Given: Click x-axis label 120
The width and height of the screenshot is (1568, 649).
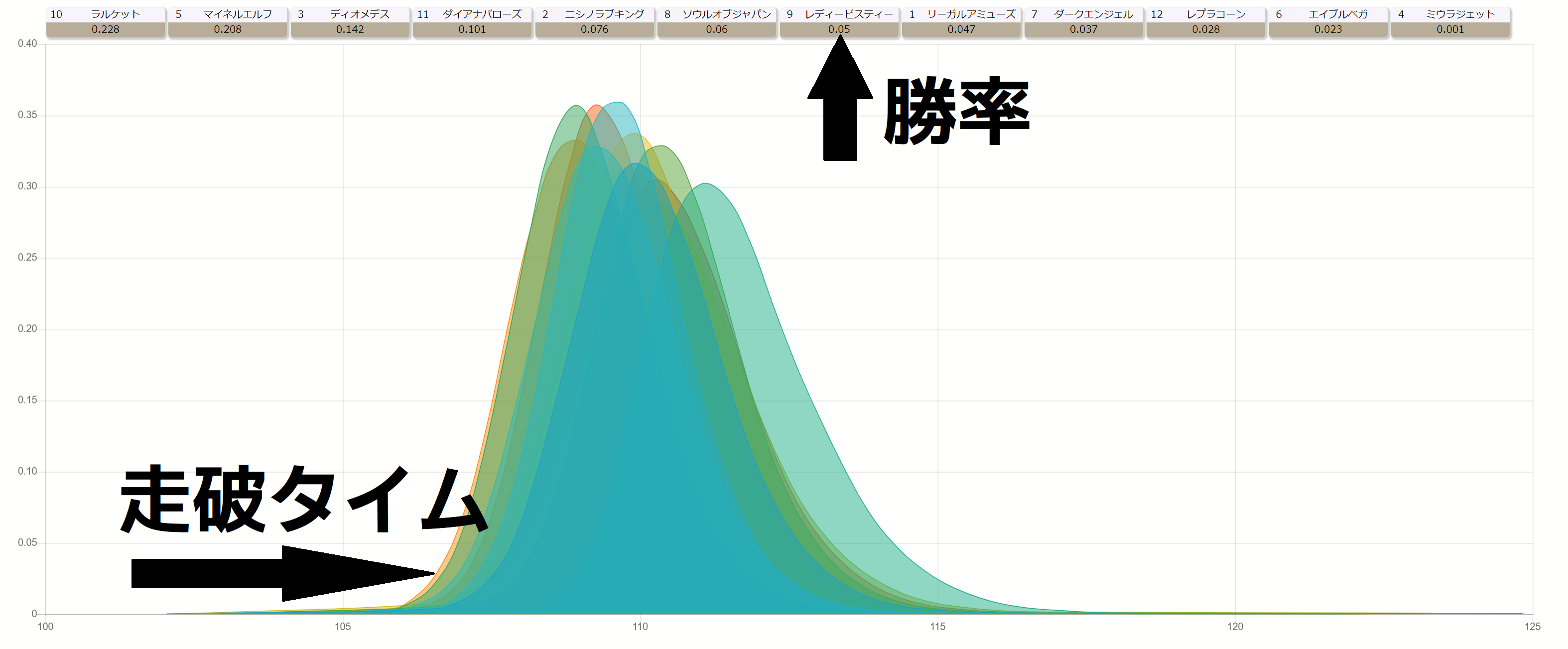Looking at the screenshot, I should [x=1235, y=627].
